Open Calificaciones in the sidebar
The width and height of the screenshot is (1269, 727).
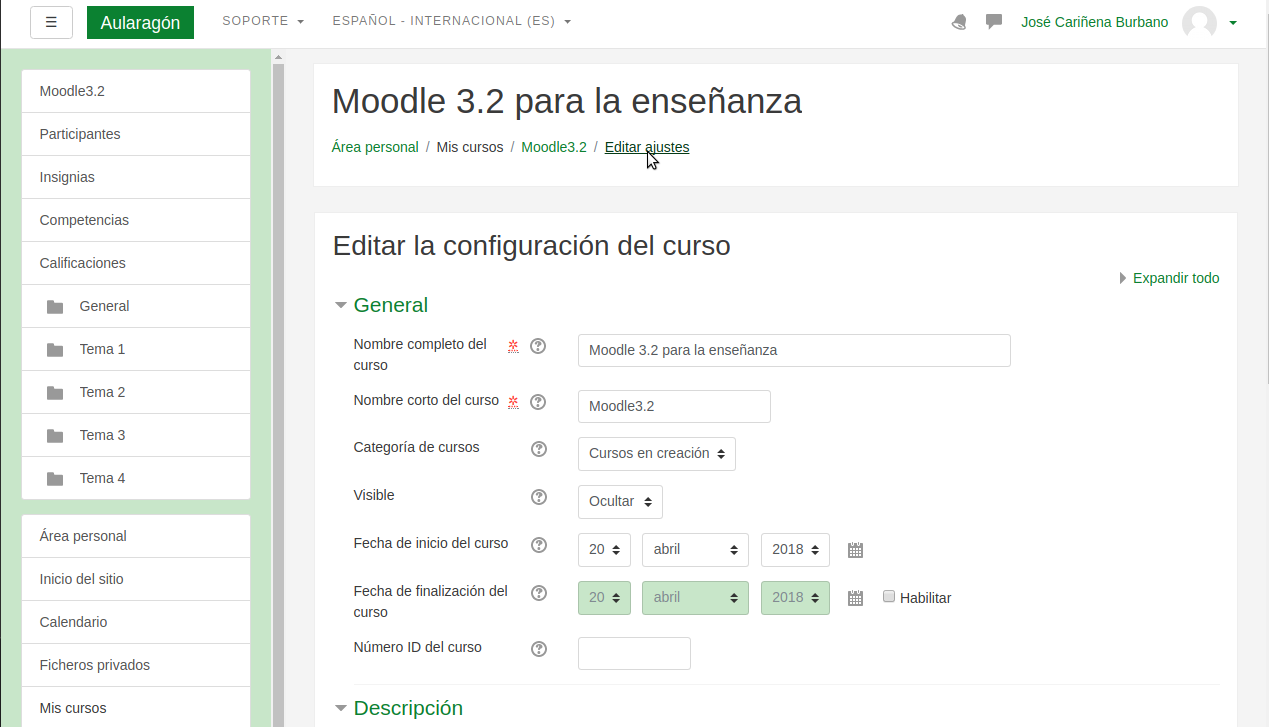[x=136, y=263]
